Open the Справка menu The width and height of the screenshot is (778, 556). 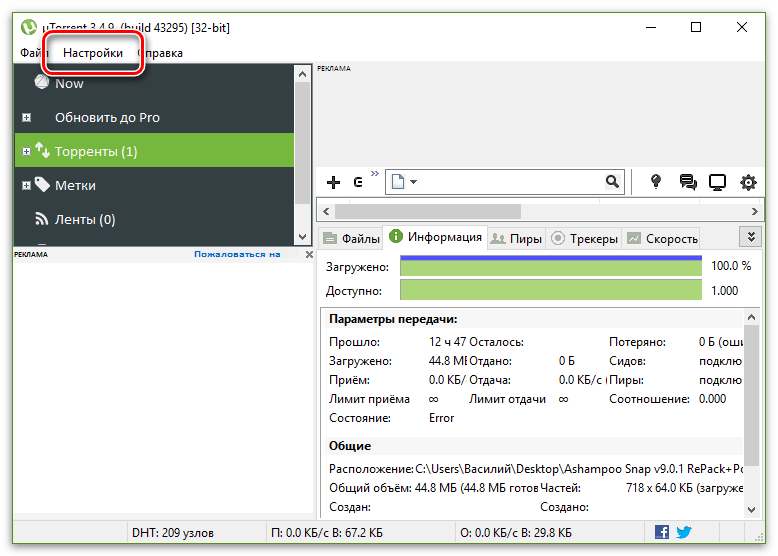tap(160, 53)
